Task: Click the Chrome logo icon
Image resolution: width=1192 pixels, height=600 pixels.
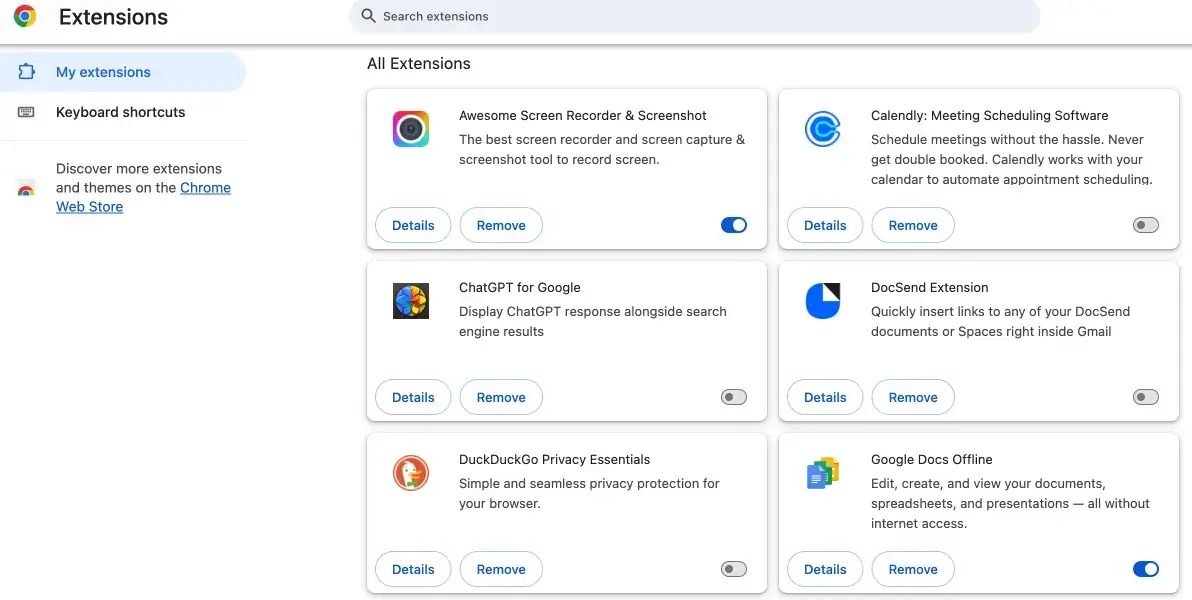Action: (25, 16)
